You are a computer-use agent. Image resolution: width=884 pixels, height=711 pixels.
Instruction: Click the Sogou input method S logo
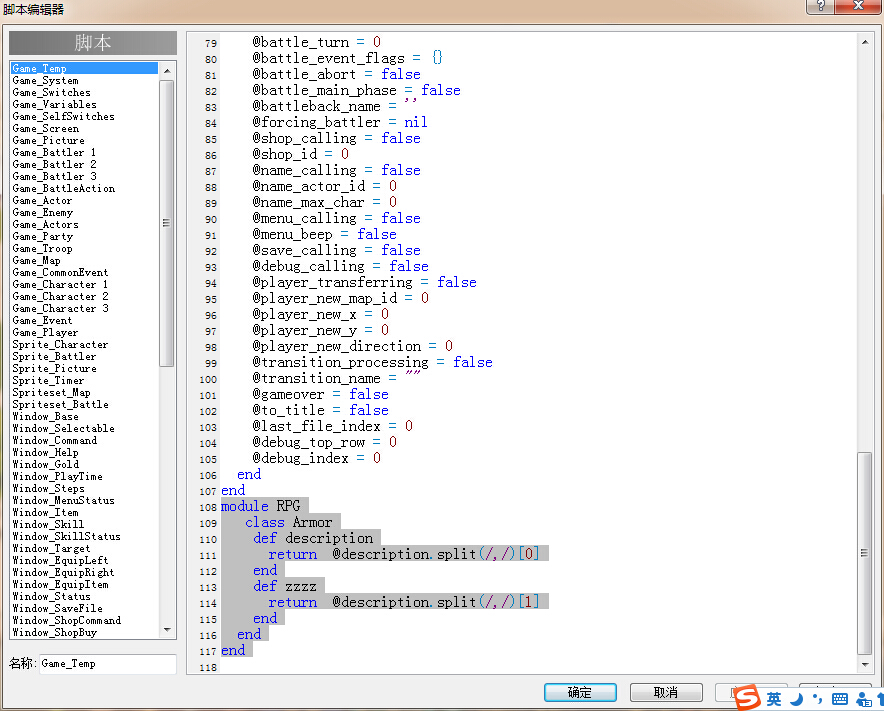pyautogui.click(x=747, y=697)
